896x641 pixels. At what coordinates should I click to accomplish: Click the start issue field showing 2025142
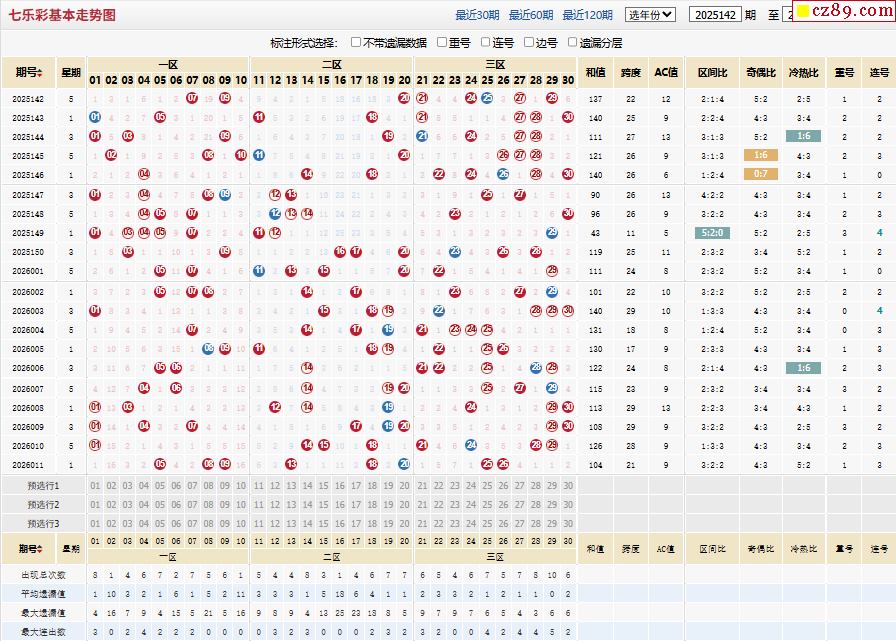point(716,15)
